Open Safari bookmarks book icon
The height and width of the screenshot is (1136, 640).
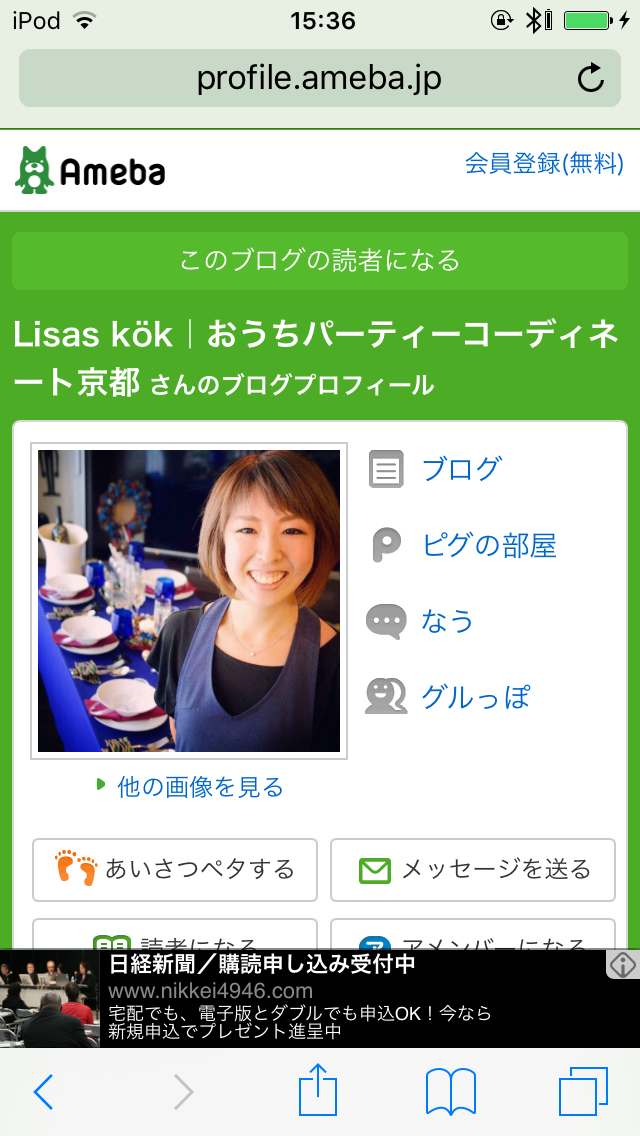[x=450, y=1091]
